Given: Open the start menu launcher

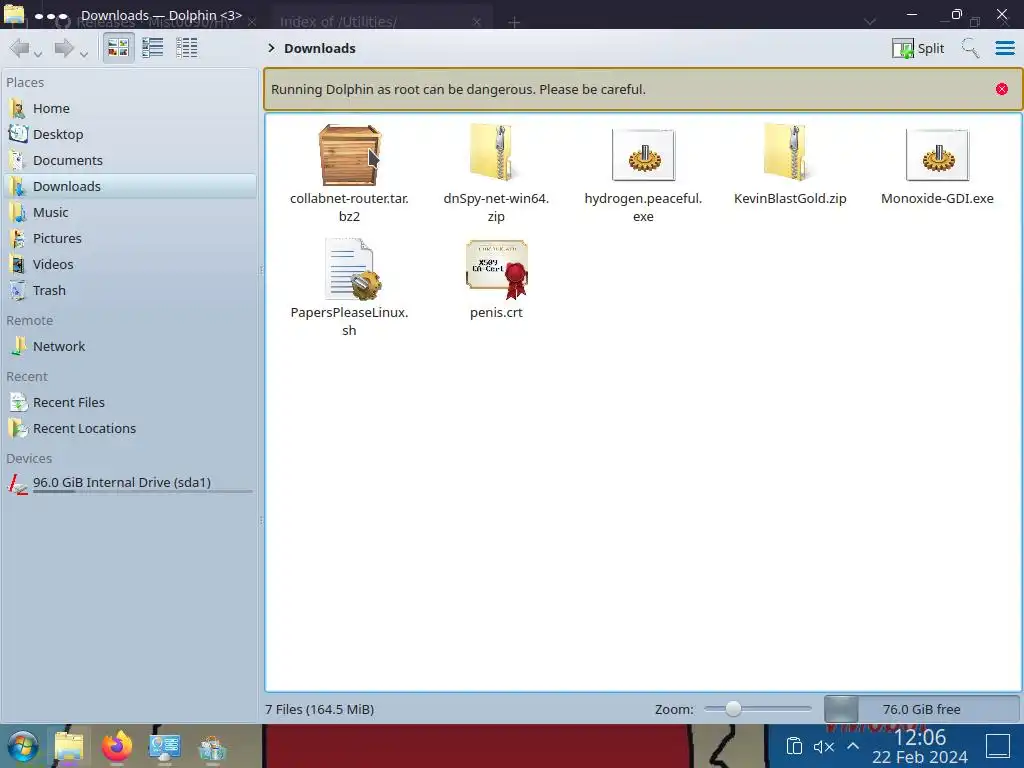Looking at the screenshot, I should coord(24,746).
